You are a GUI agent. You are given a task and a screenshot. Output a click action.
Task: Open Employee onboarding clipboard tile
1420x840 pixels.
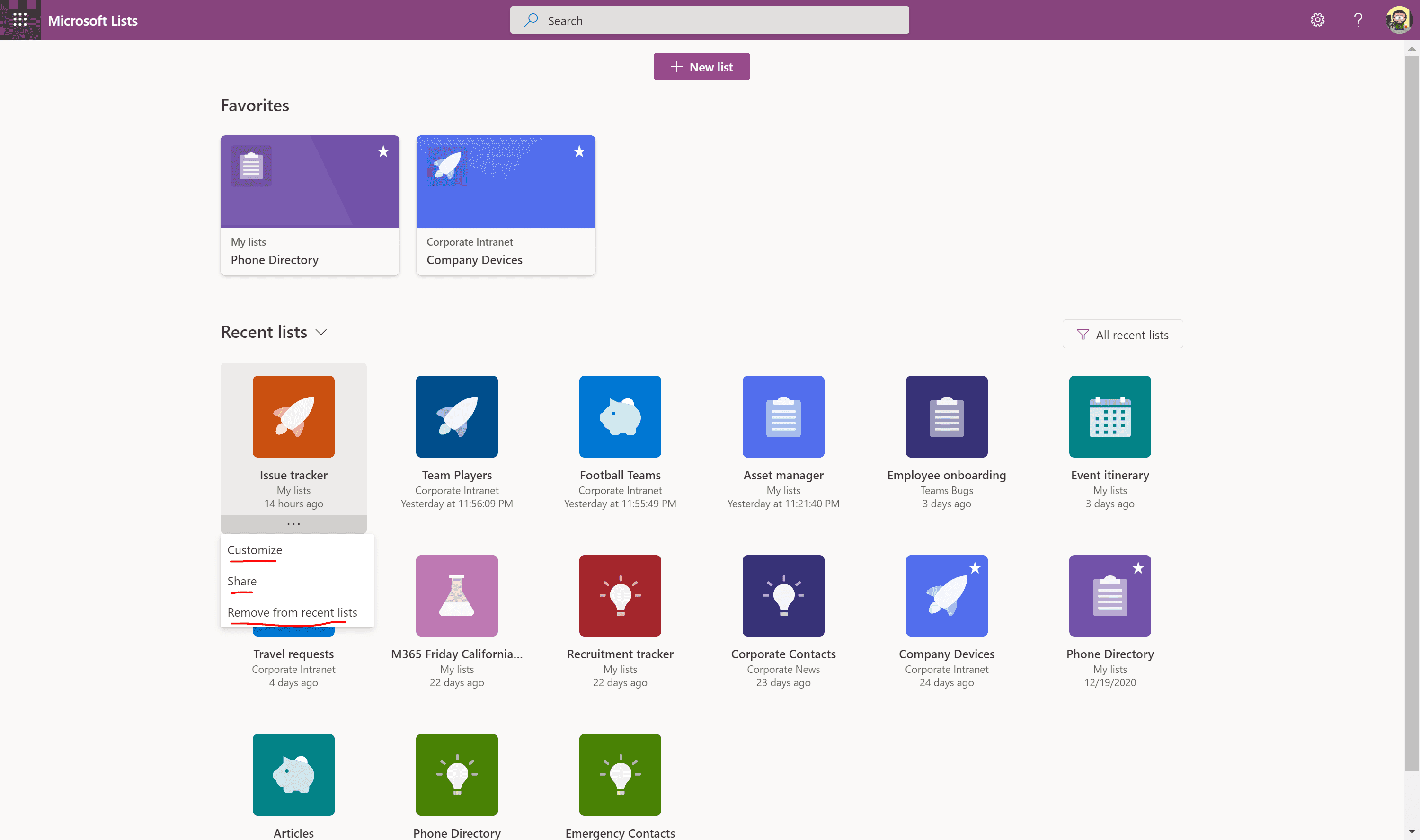pos(946,416)
